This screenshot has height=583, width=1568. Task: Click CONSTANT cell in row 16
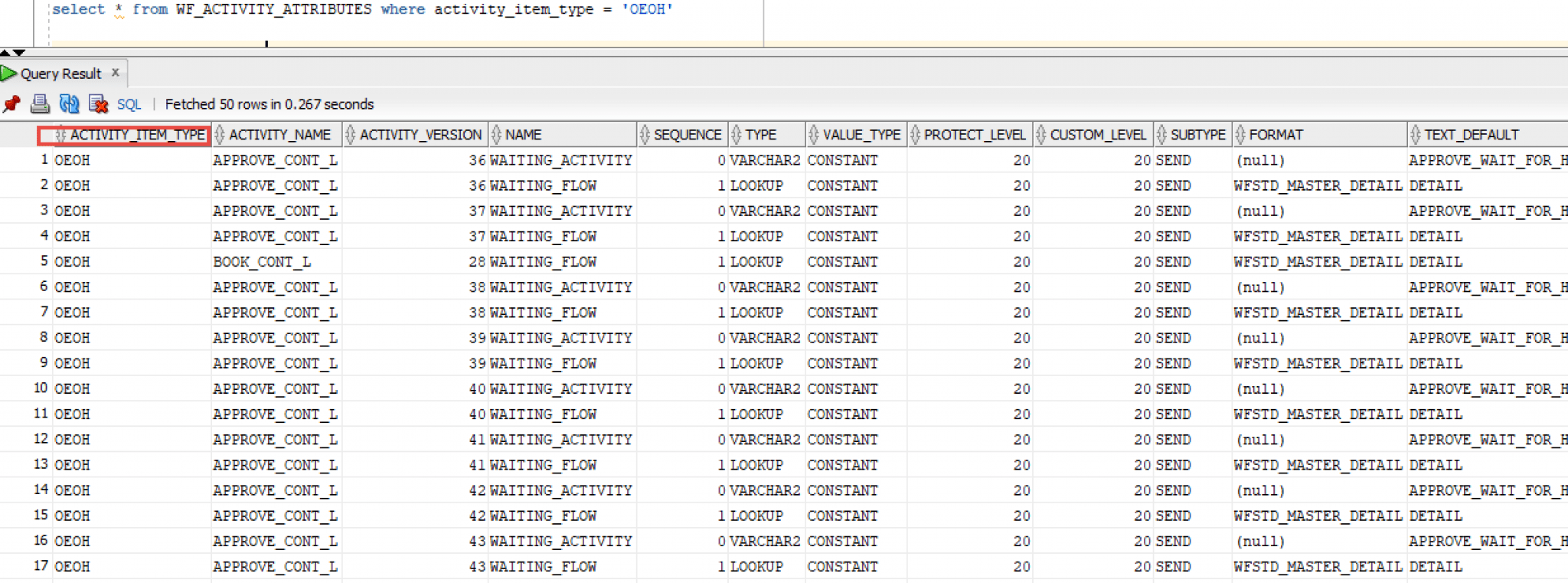point(855,541)
